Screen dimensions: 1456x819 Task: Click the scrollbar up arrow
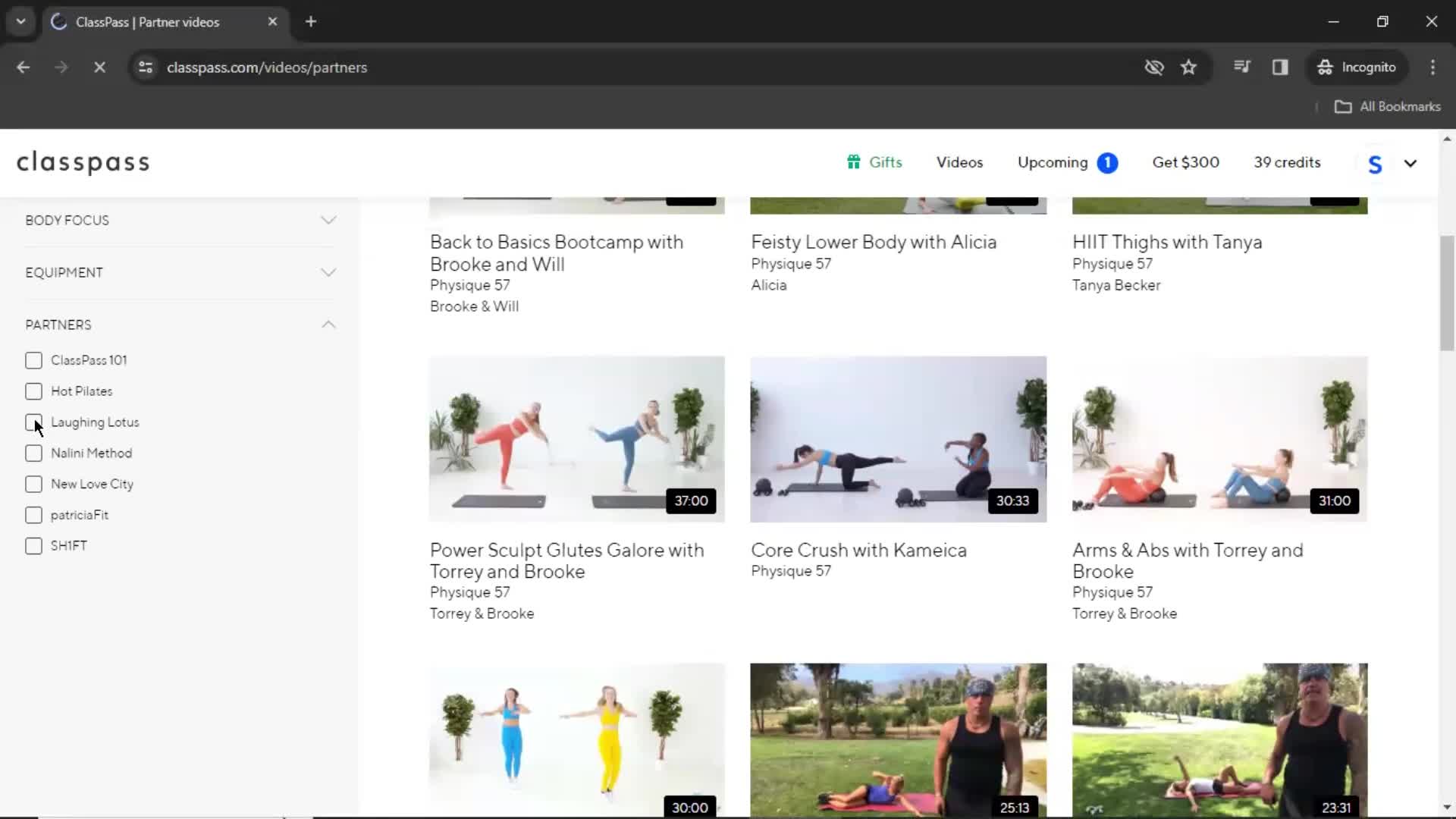1447,139
